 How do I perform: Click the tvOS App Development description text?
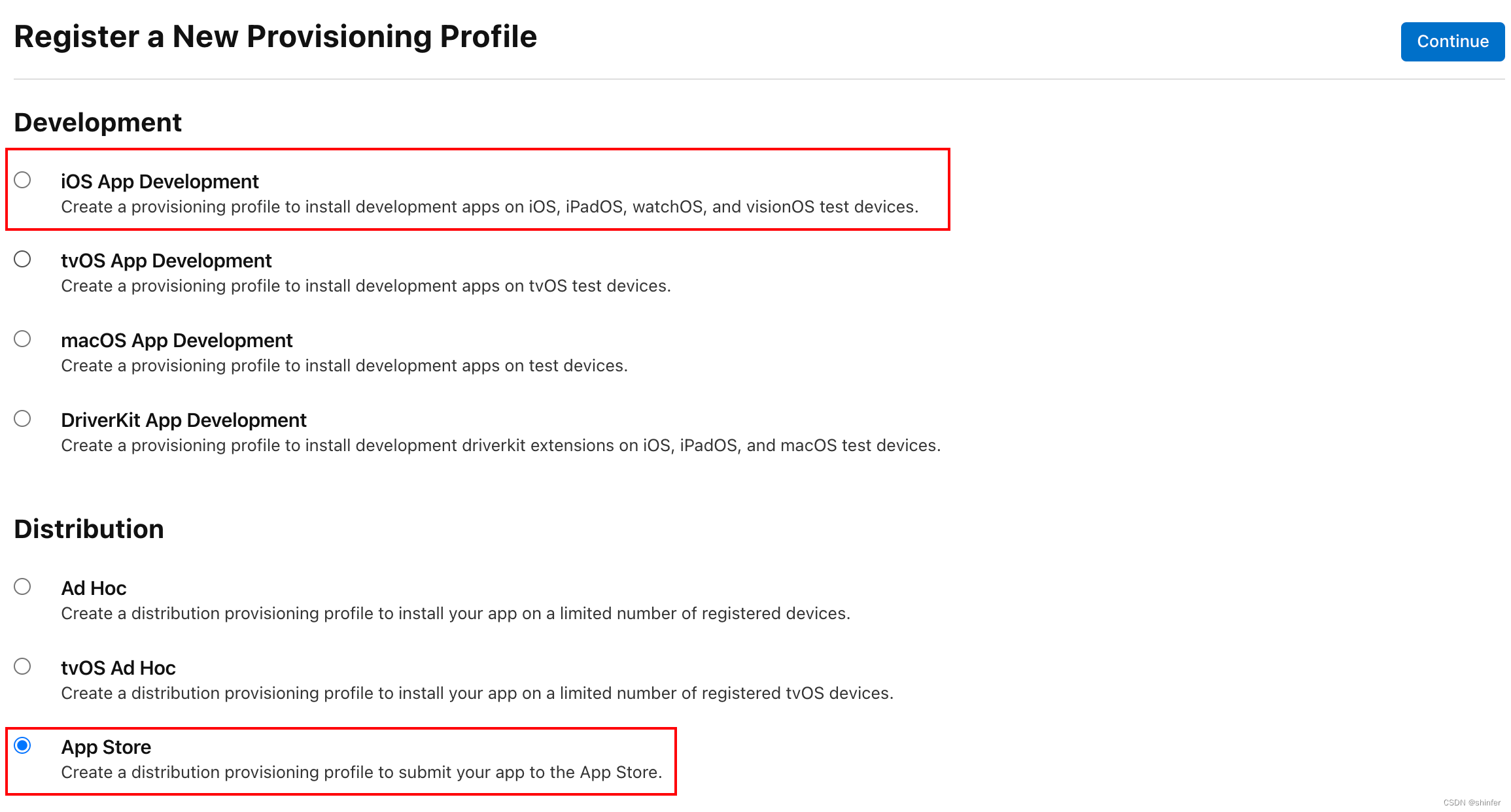coord(366,286)
